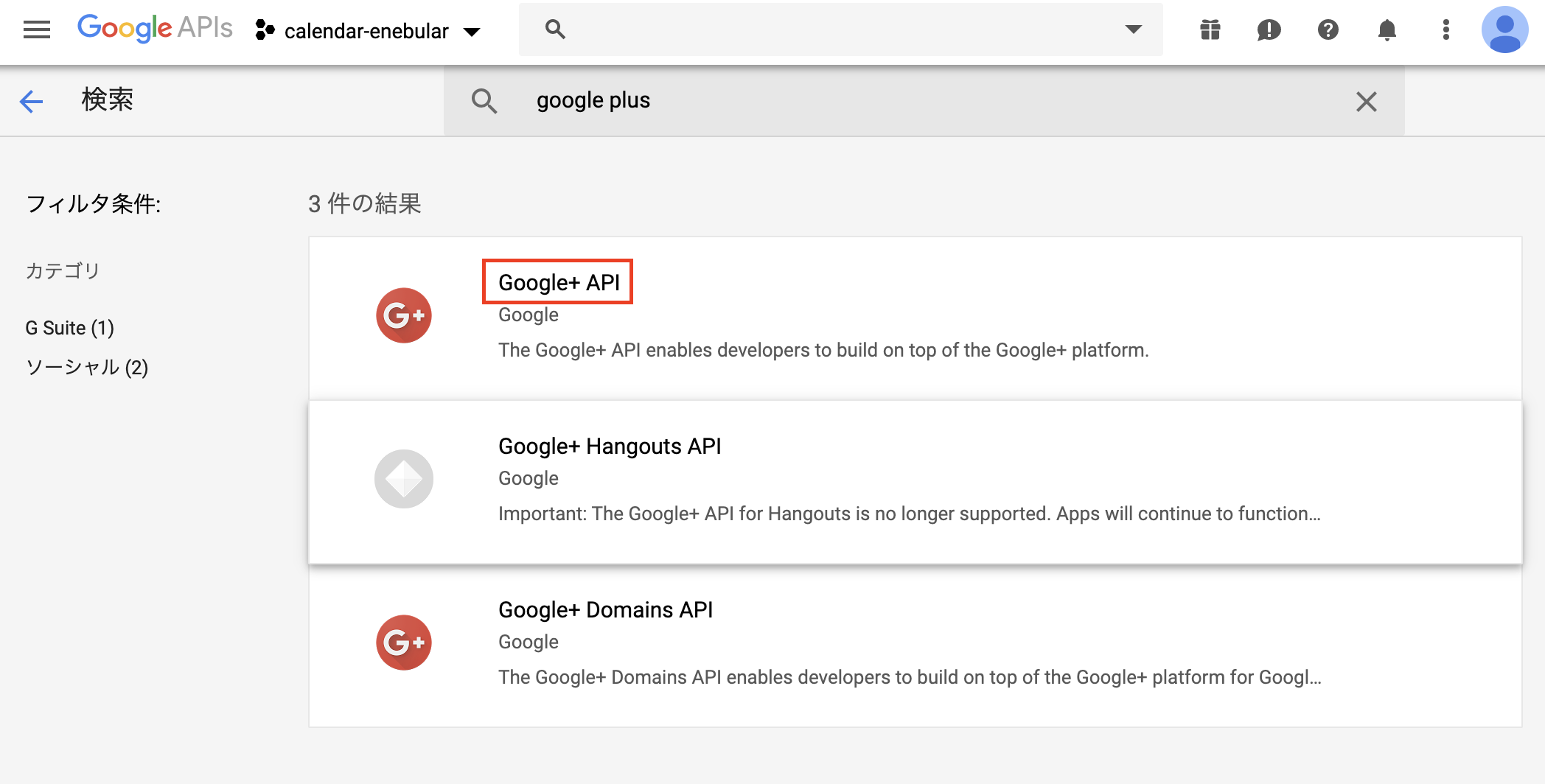Open the notifications bell
This screenshot has height=784, width=1545.
(1387, 30)
